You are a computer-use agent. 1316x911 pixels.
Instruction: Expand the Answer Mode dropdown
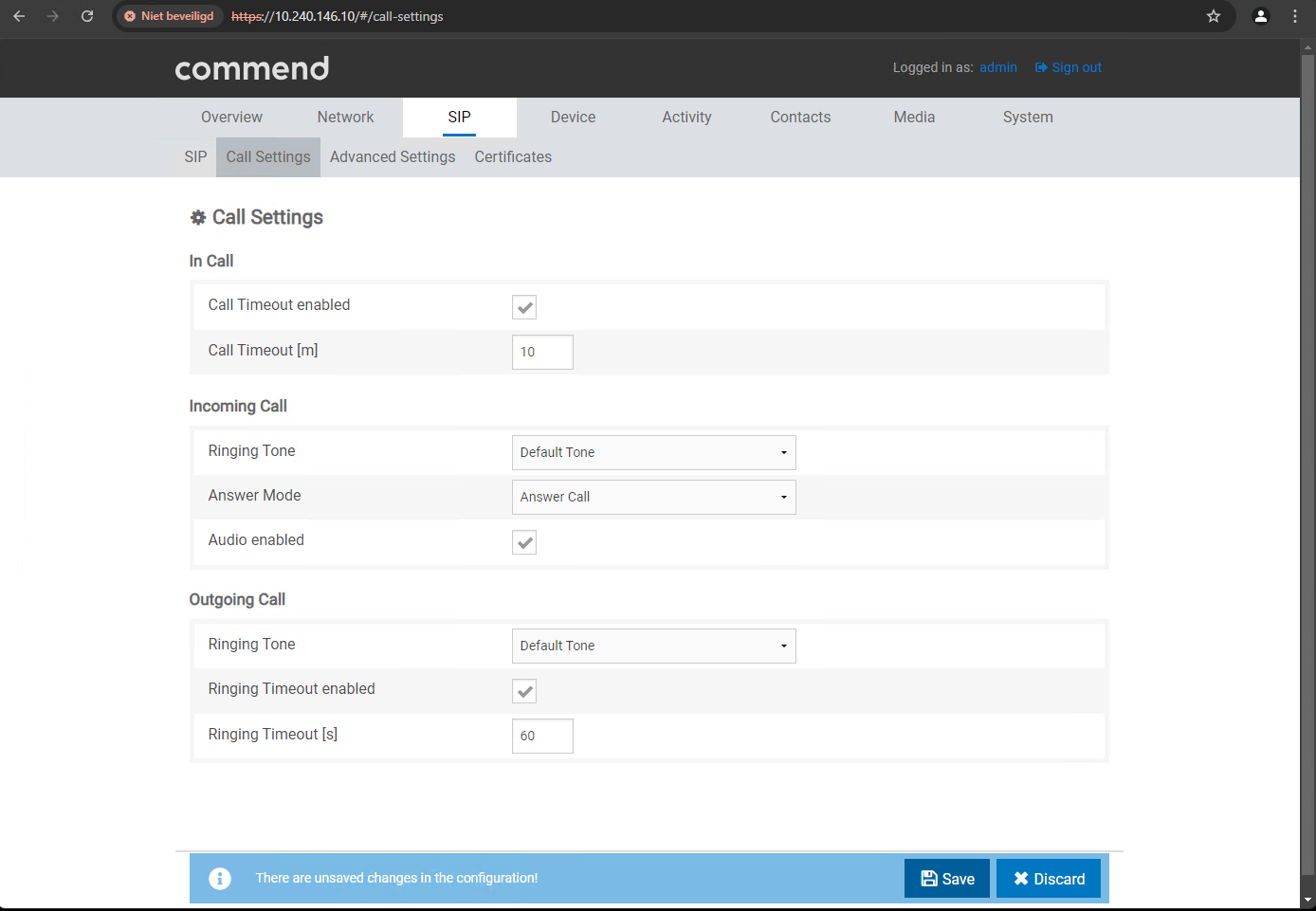pos(653,497)
